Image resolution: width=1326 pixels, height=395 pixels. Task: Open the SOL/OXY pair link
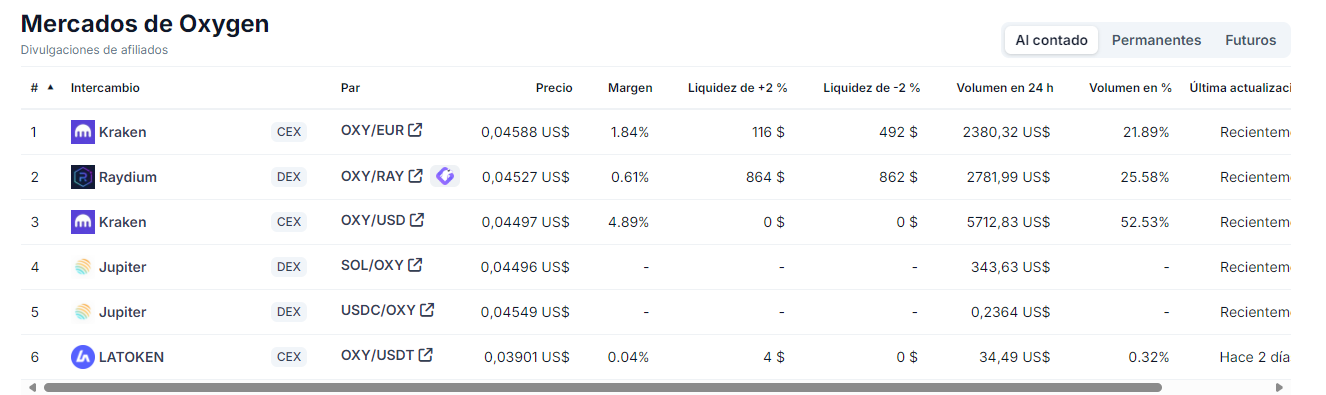pyautogui.click(x=372, y=265)
